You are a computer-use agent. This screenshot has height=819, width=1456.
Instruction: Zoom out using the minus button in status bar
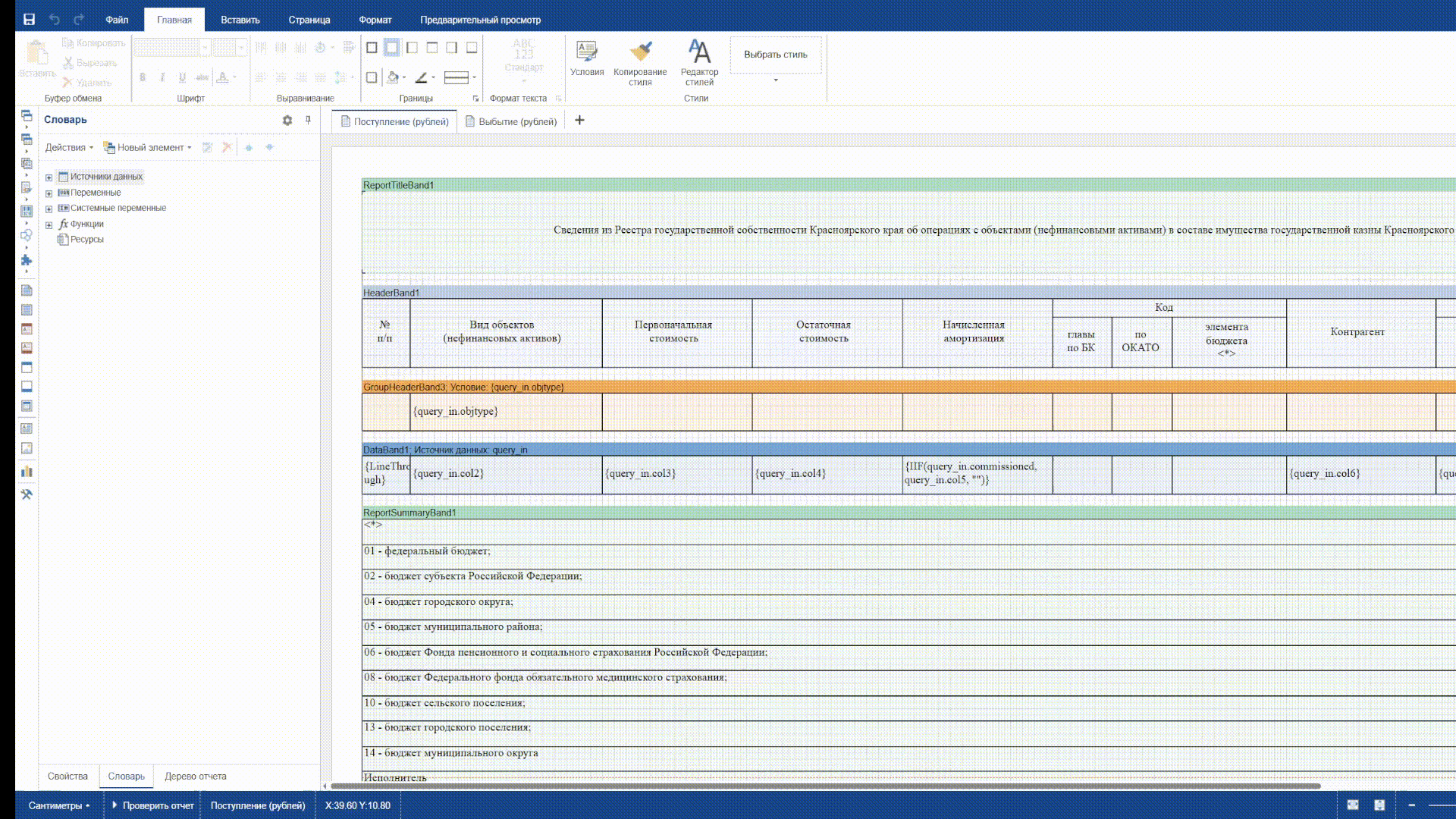point(1412,805)
